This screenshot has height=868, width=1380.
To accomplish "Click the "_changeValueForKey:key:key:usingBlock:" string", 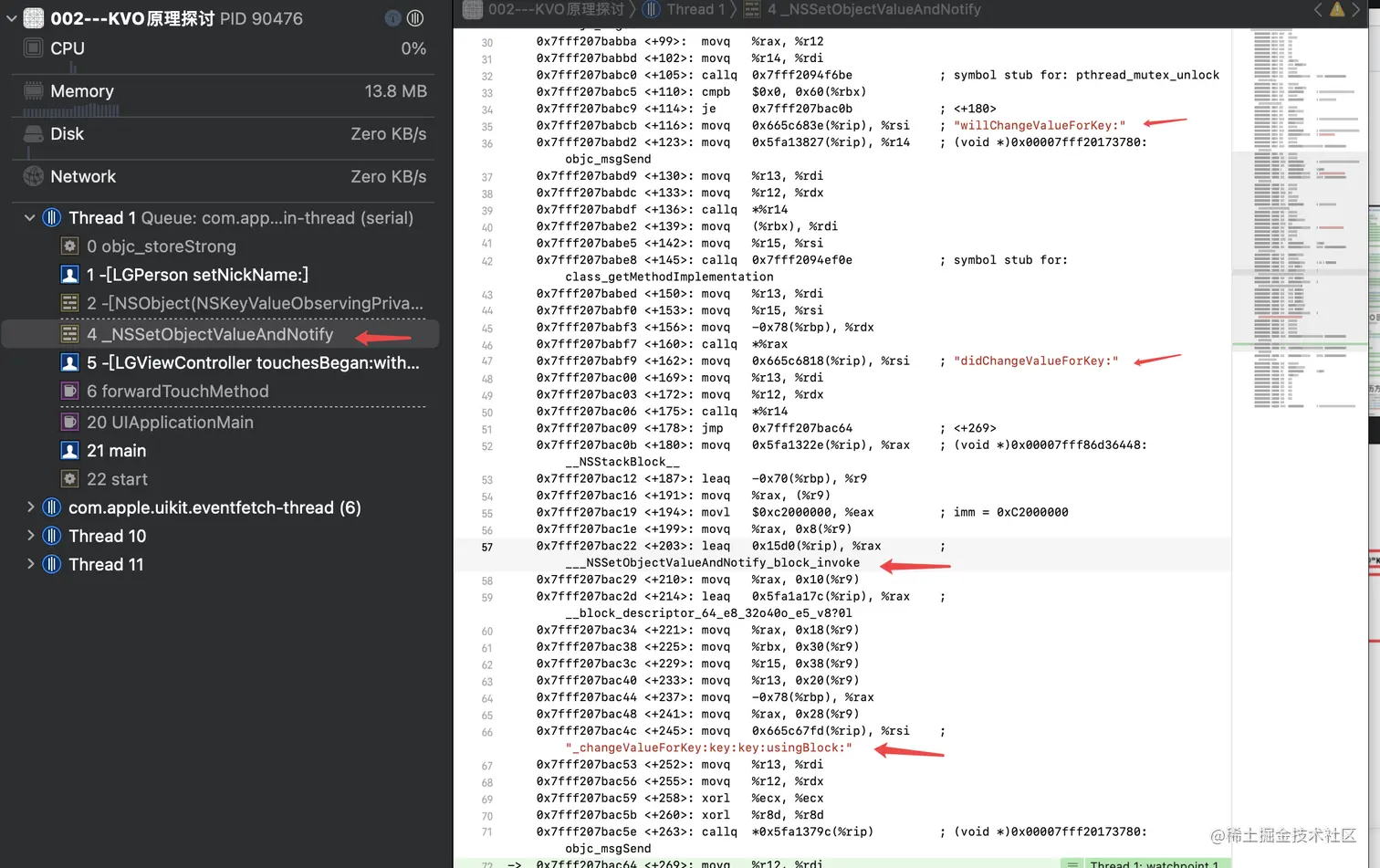I will [x=708, y=748].
